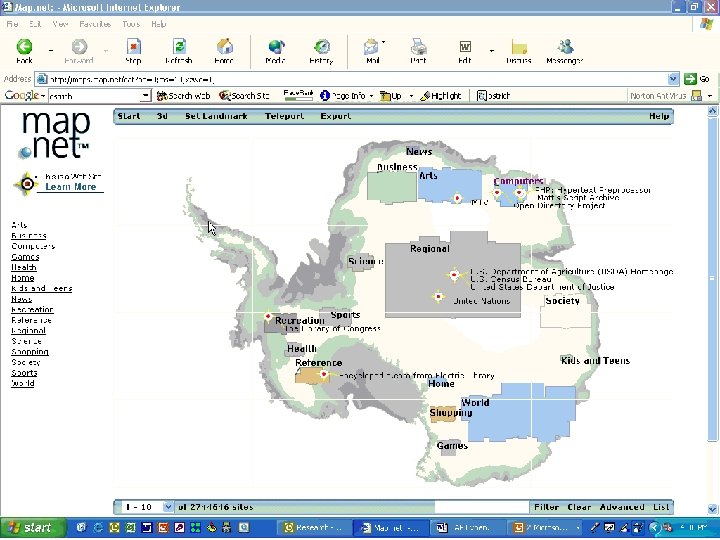Click the Library of Congress site marker
Image resolution: width=720 pixels, height=540 pixels.
[268, 316]
